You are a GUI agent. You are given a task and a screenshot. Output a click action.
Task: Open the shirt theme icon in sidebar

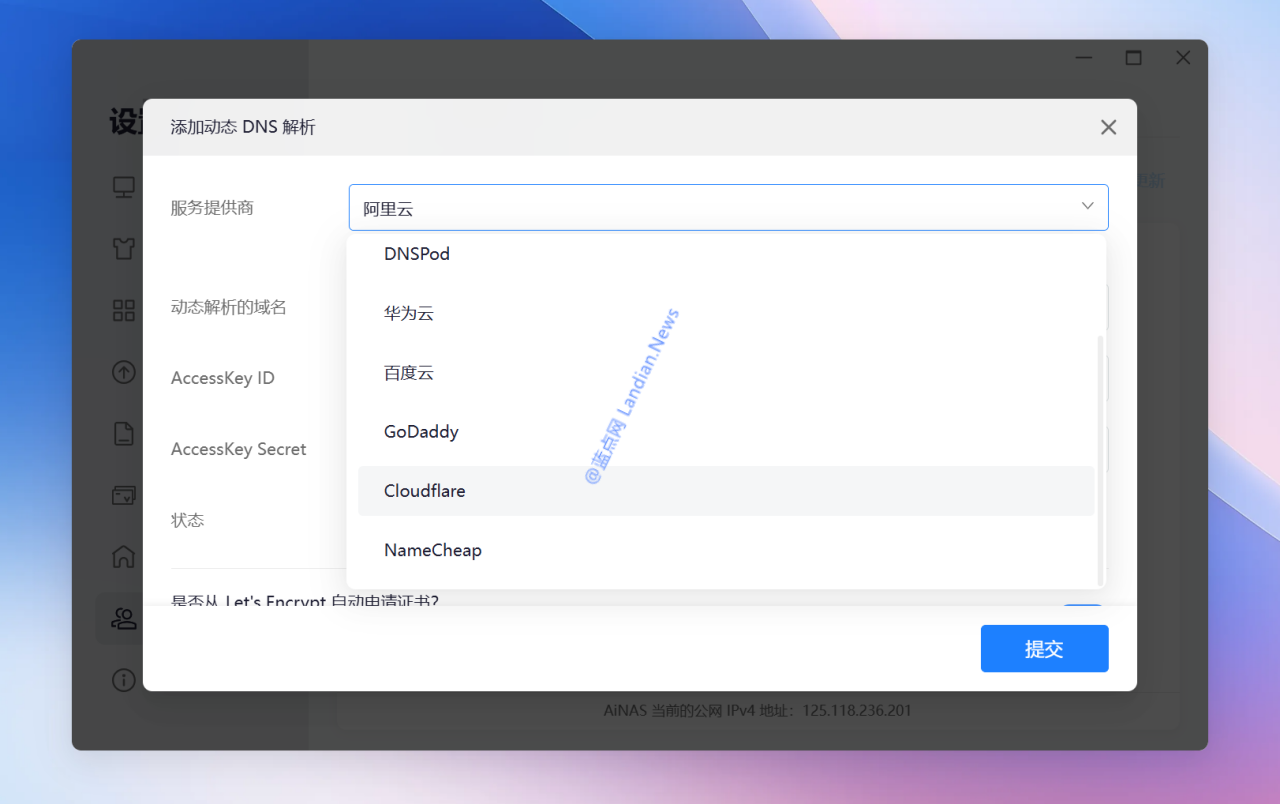point(124,249)
